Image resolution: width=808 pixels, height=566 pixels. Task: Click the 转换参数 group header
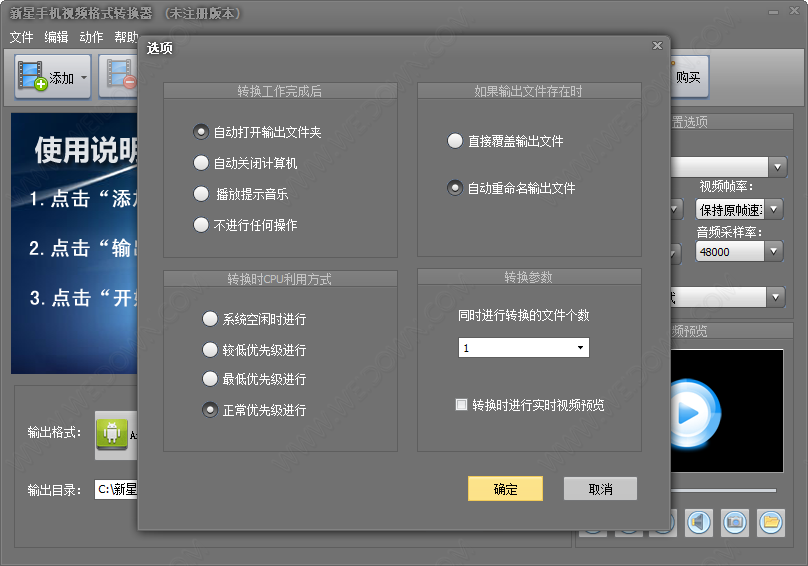pyautogui.click(x=529, y=277)
